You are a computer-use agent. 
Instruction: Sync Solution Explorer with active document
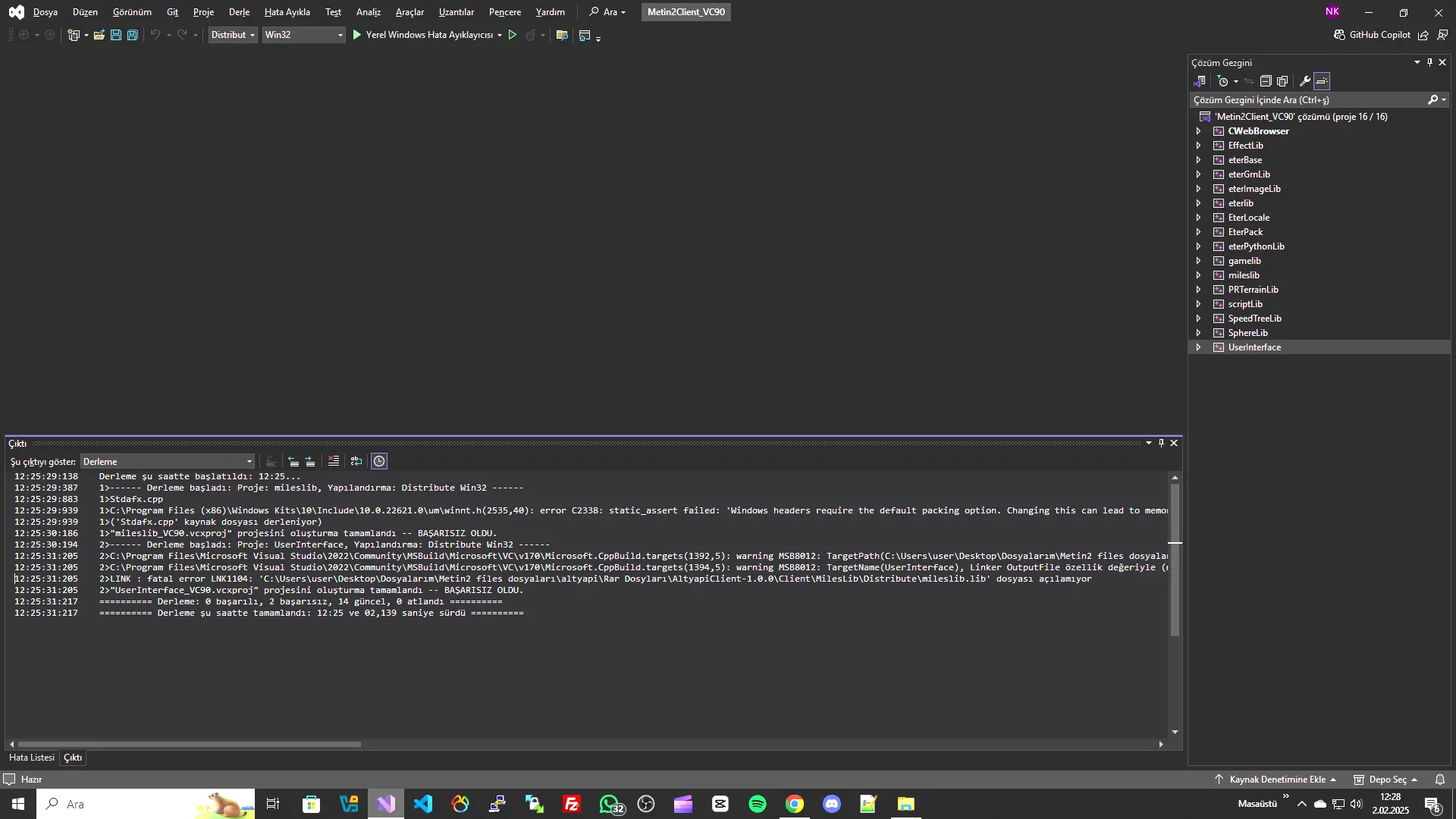[x=1249, y=81]
